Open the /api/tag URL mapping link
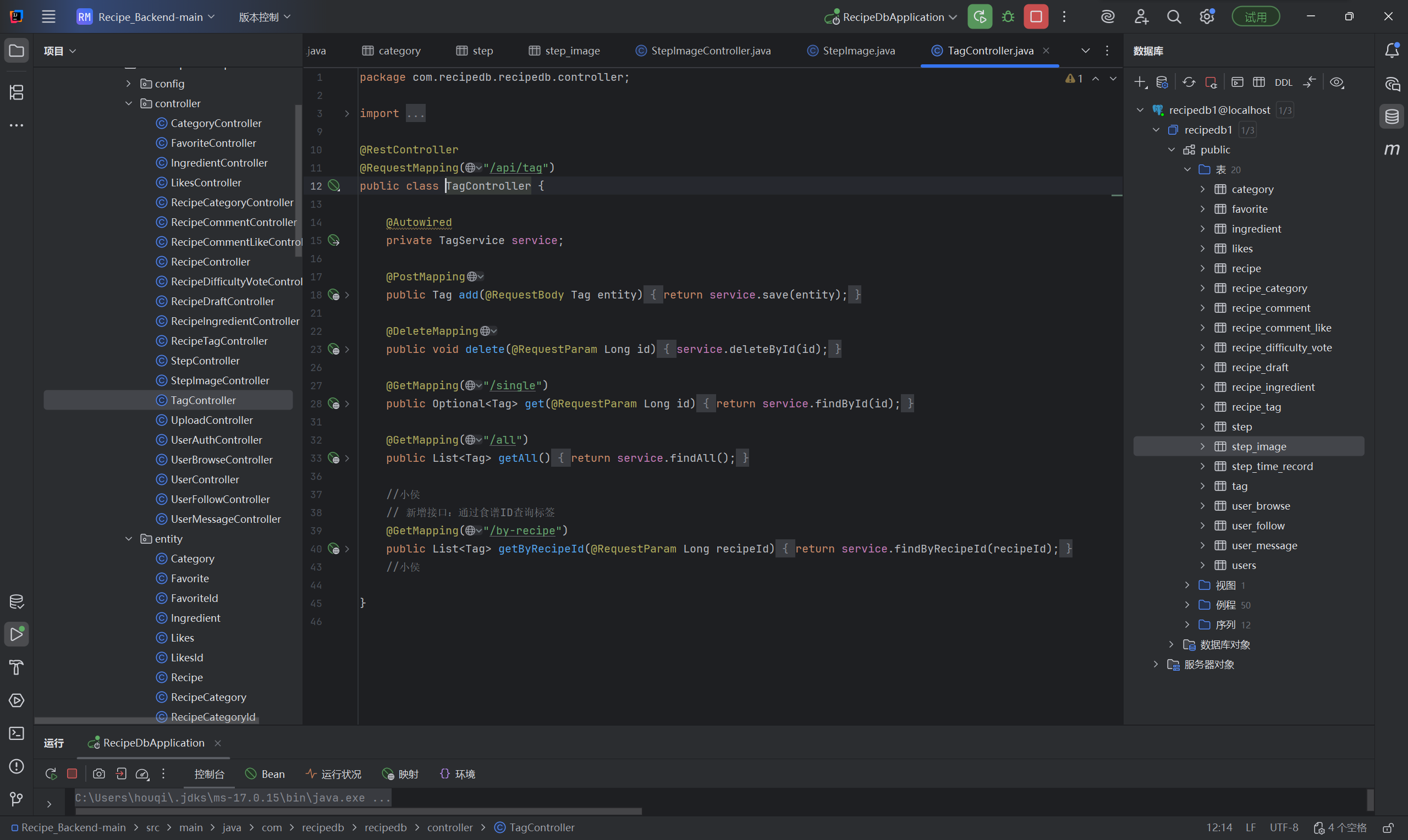 click(x=515, y=168)
